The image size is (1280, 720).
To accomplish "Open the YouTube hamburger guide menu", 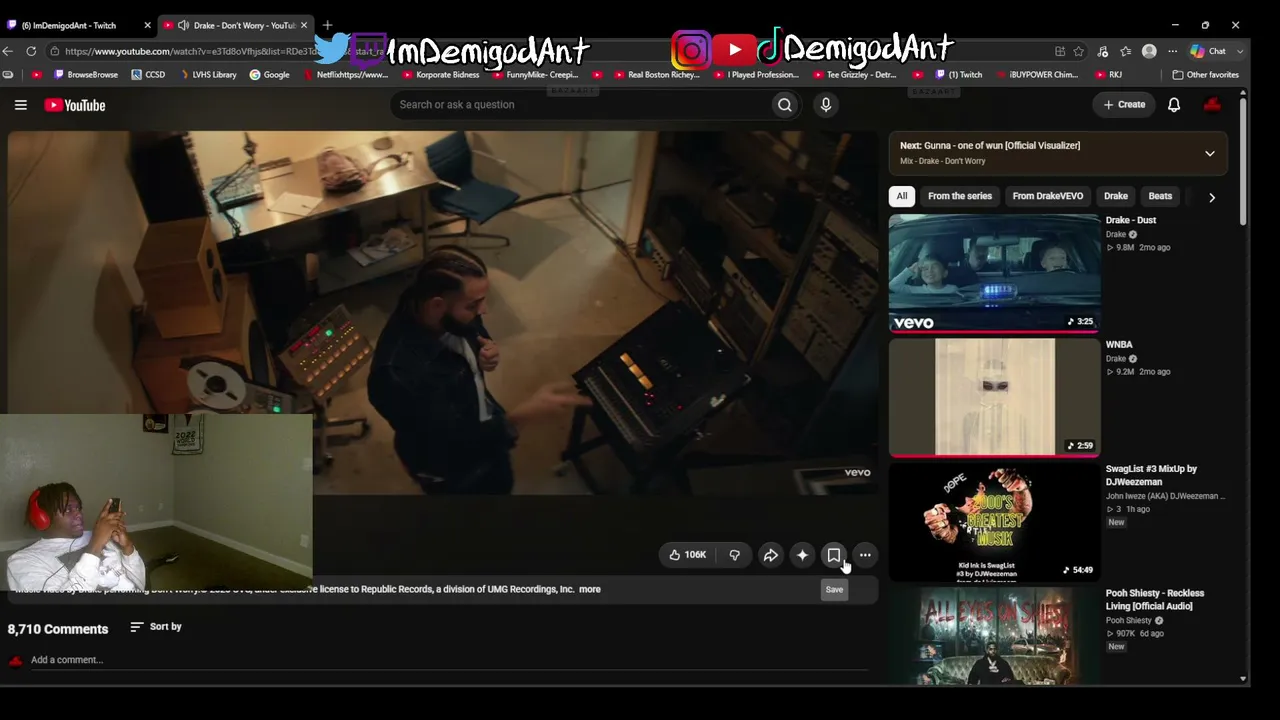I will click(20, 105).
